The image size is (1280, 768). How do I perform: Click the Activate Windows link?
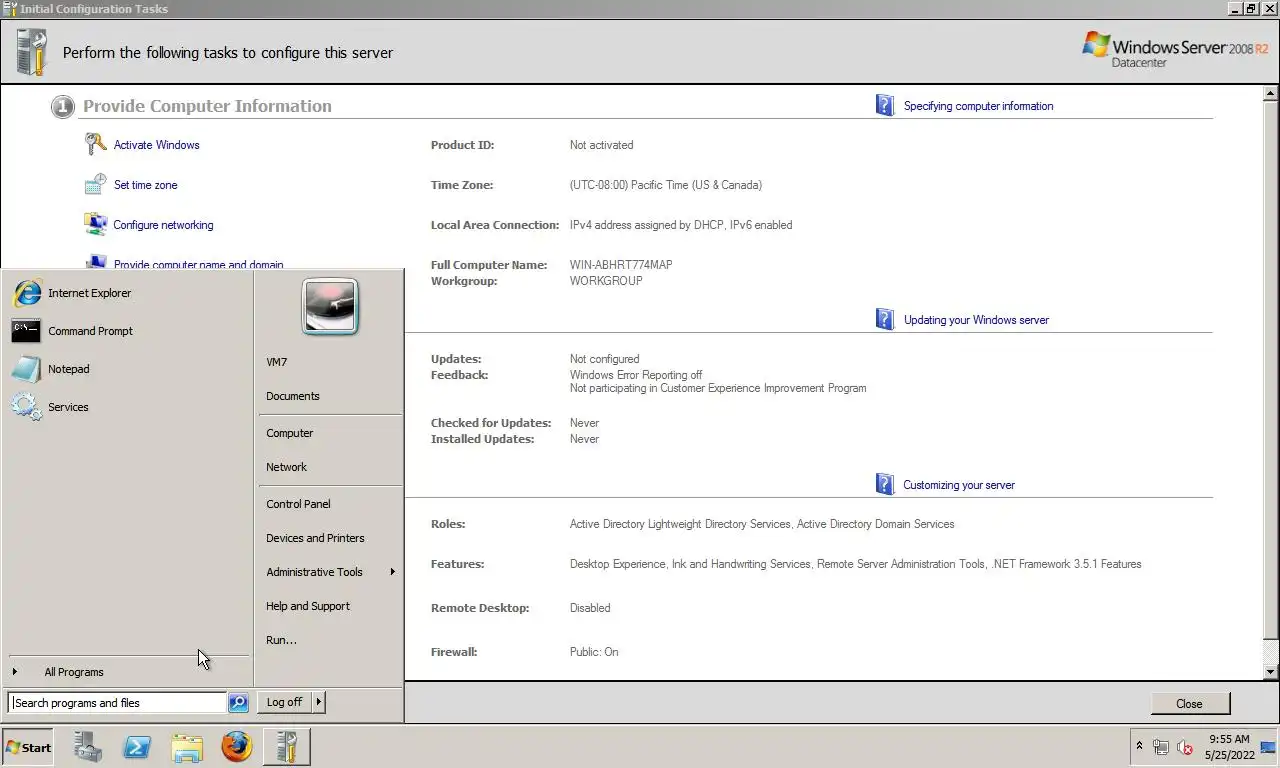156,145
